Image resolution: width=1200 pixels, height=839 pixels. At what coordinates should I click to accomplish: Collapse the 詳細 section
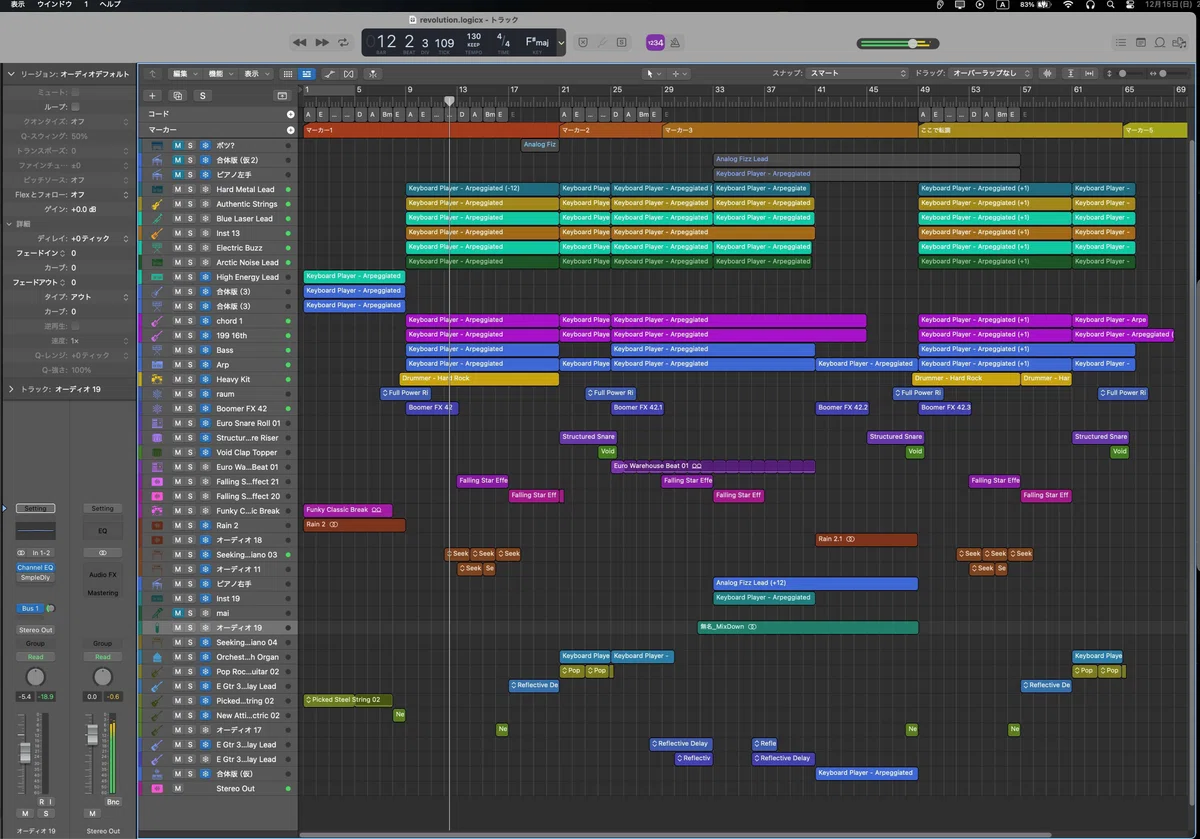click(11, 224)
